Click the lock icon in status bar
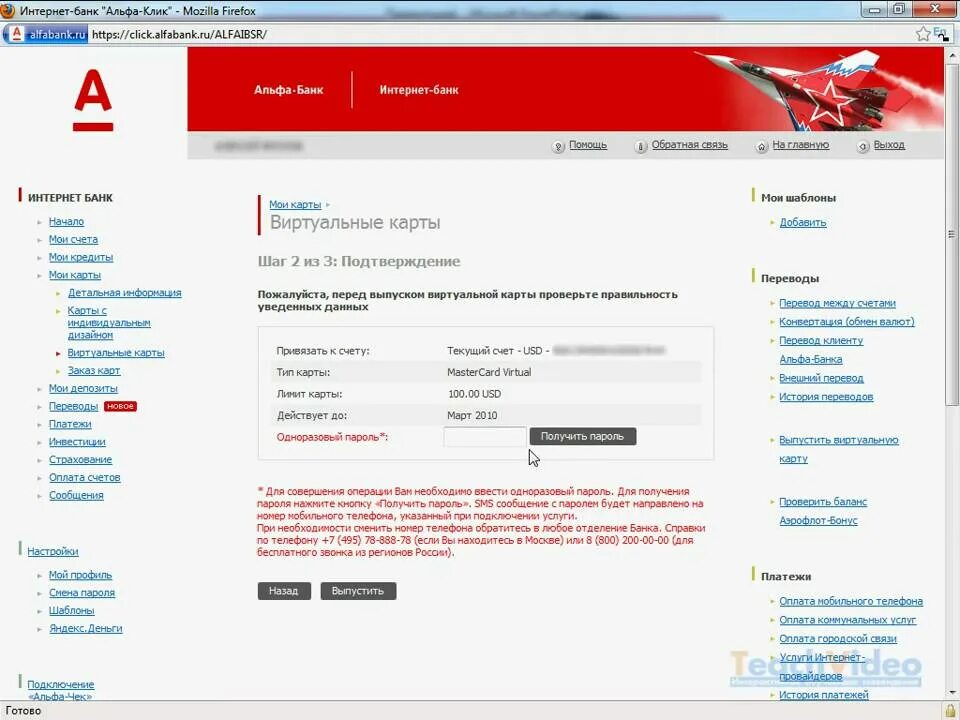 951,711
